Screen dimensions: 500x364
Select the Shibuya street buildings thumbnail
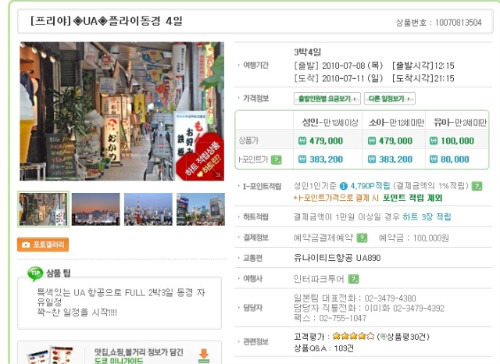click(x=200, y=209)
